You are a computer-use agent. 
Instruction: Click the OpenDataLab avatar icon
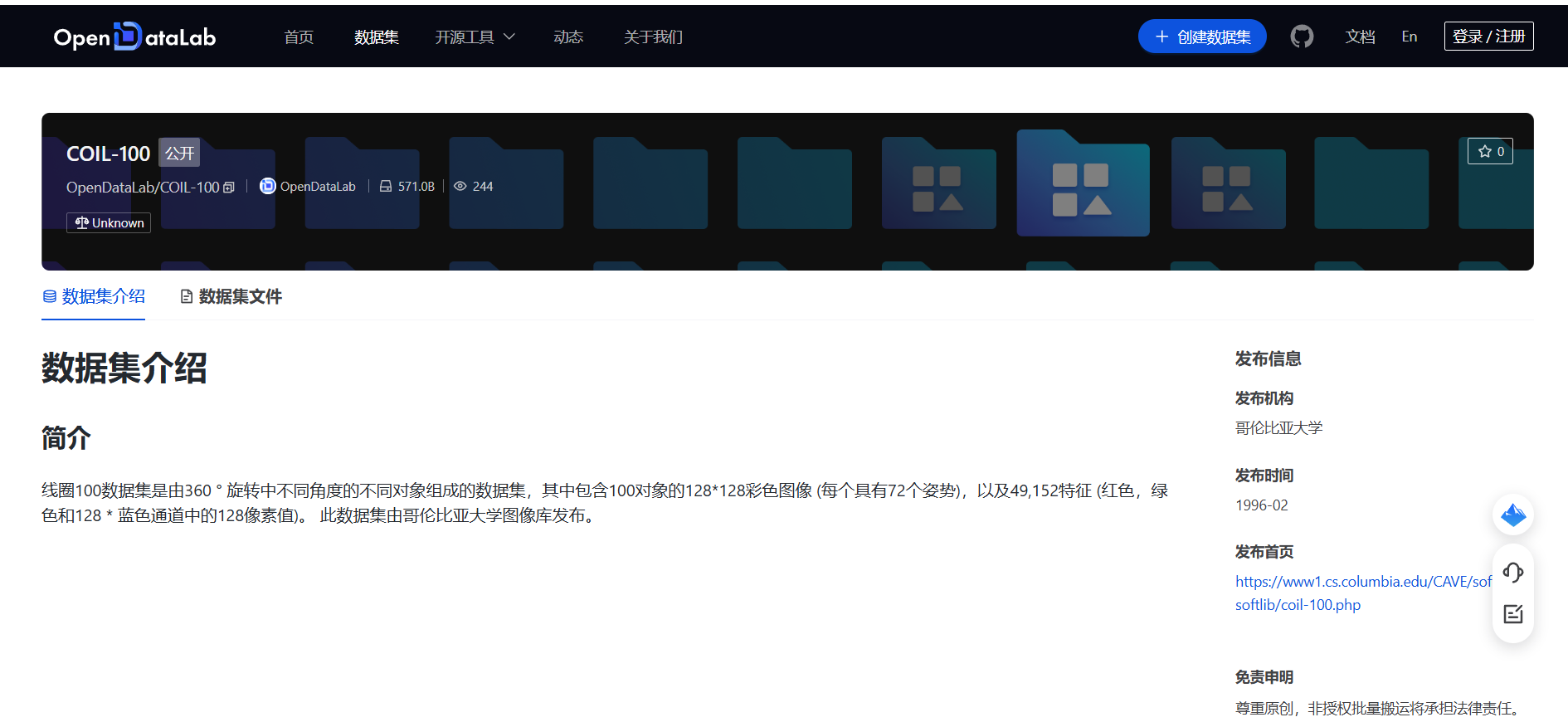(x=267, y=186)
